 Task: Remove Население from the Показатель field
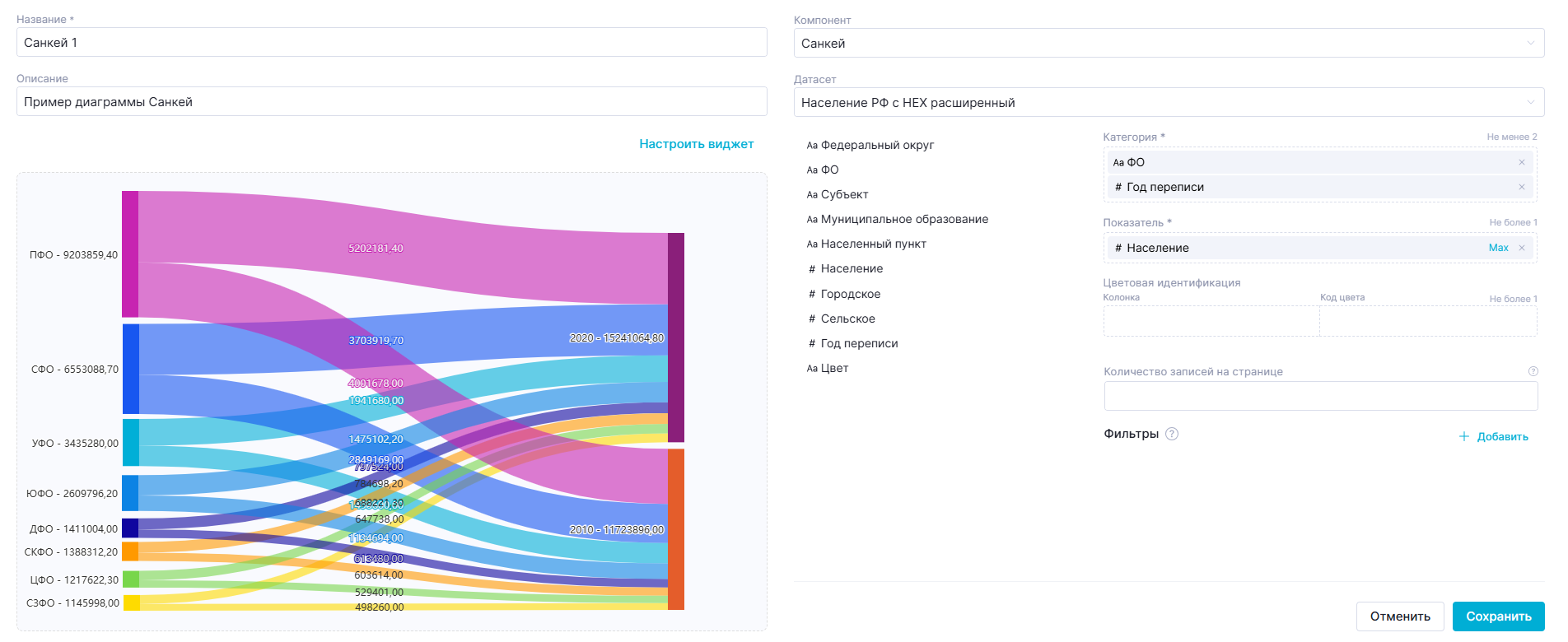[1521, 248]
